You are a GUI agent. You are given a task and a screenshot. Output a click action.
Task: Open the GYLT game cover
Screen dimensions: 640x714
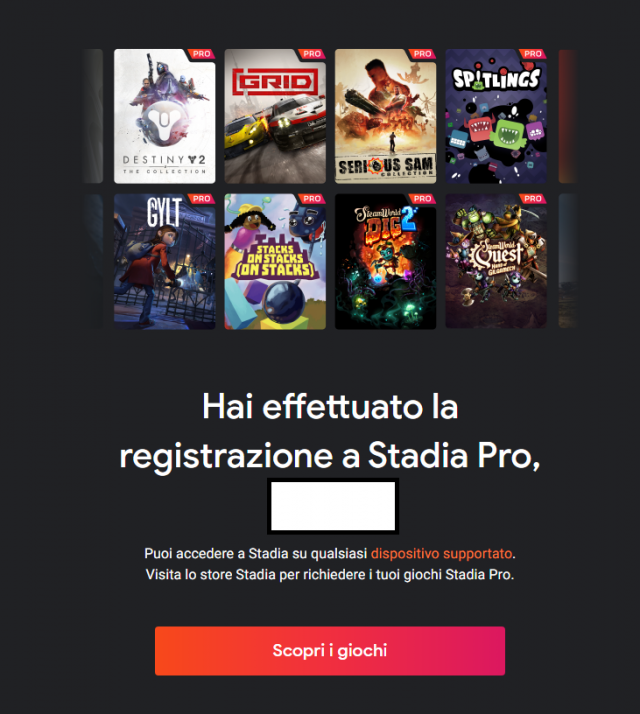(x=164, y=261)
